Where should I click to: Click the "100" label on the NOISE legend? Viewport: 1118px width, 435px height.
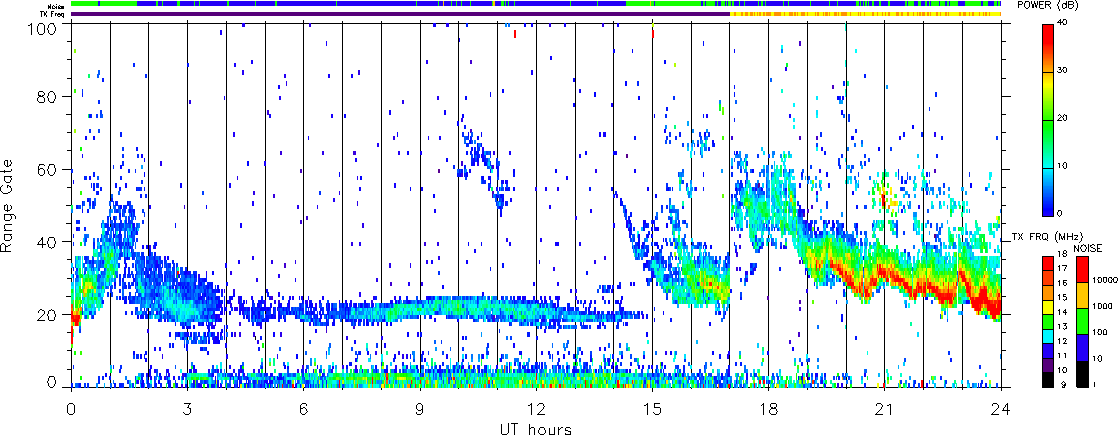pyautogui.click(x=1100, y=332)
